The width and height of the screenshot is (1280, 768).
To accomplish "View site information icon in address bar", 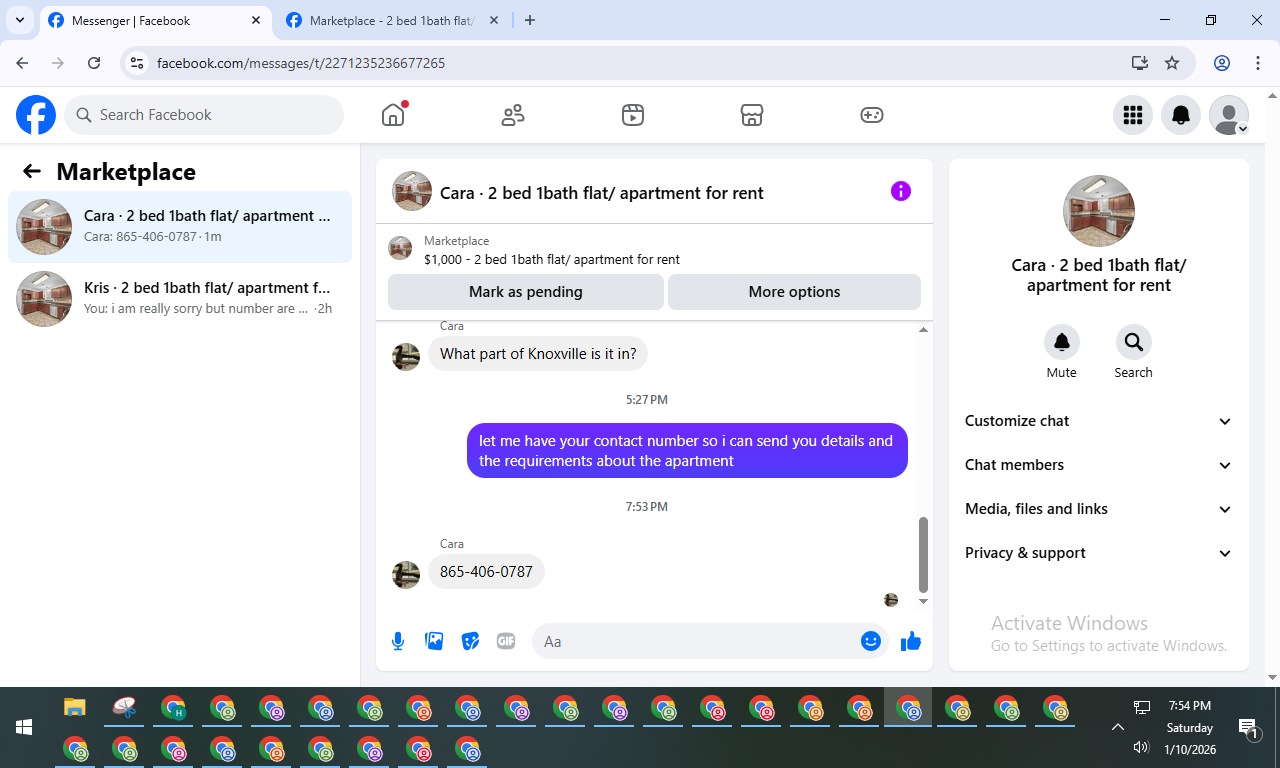I will pos(138,63).
